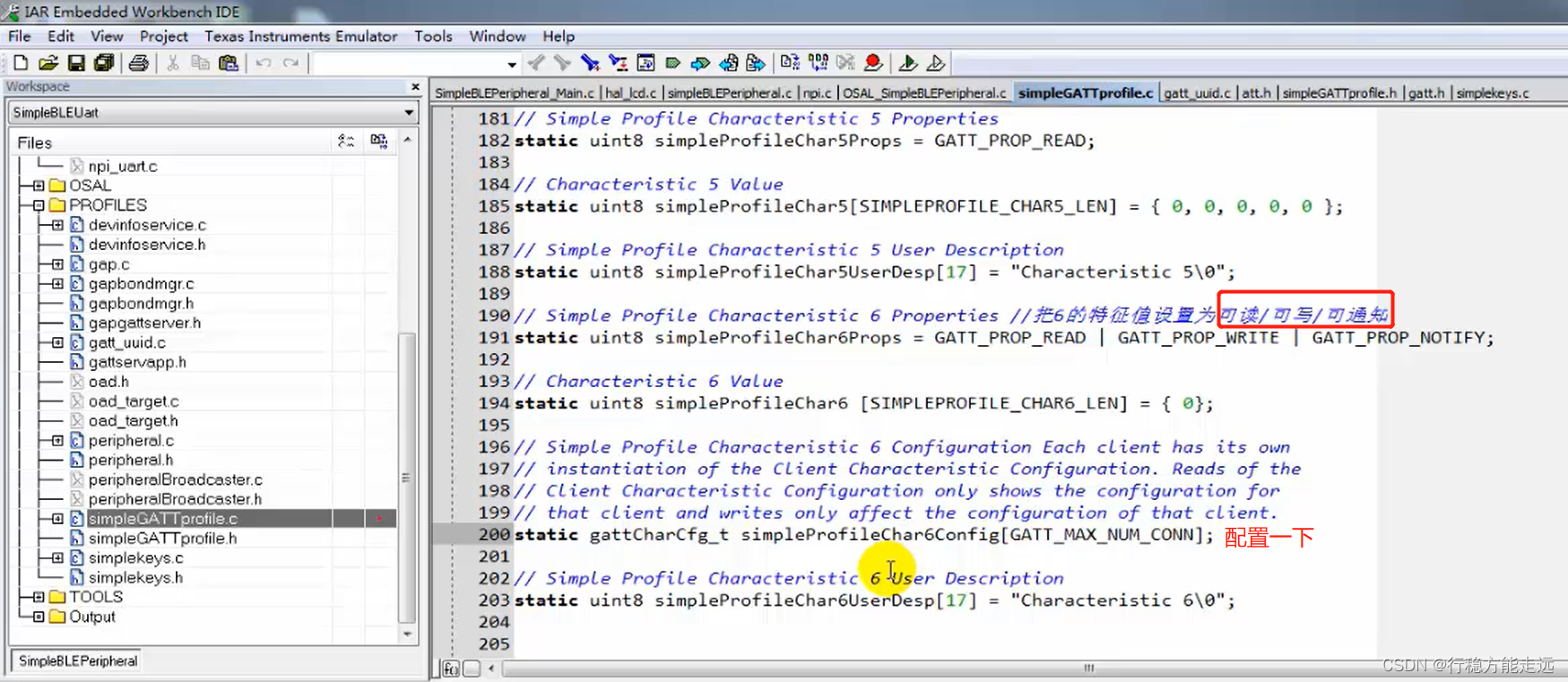This screenshot has height=682, width=1568.
Task: Click the function list icon below editor
Action: (451, 669)
